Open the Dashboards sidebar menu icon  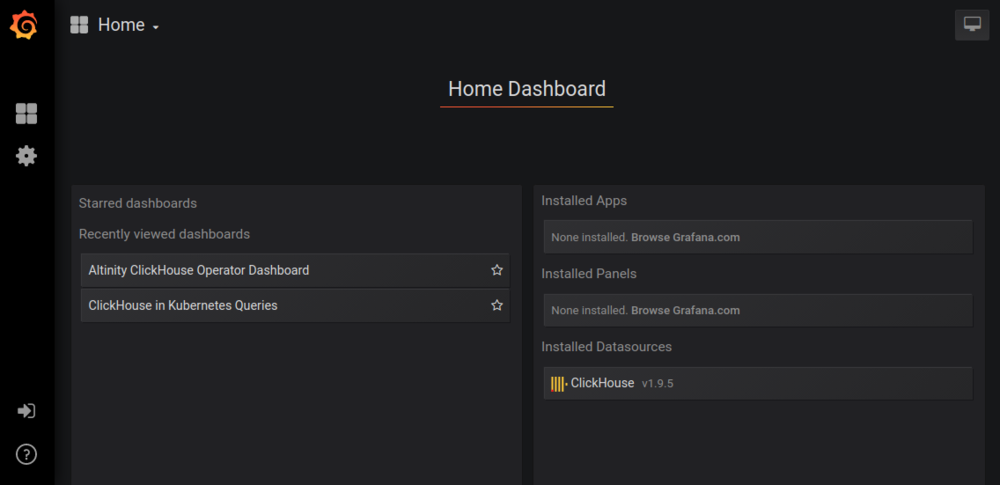point(26,114)
